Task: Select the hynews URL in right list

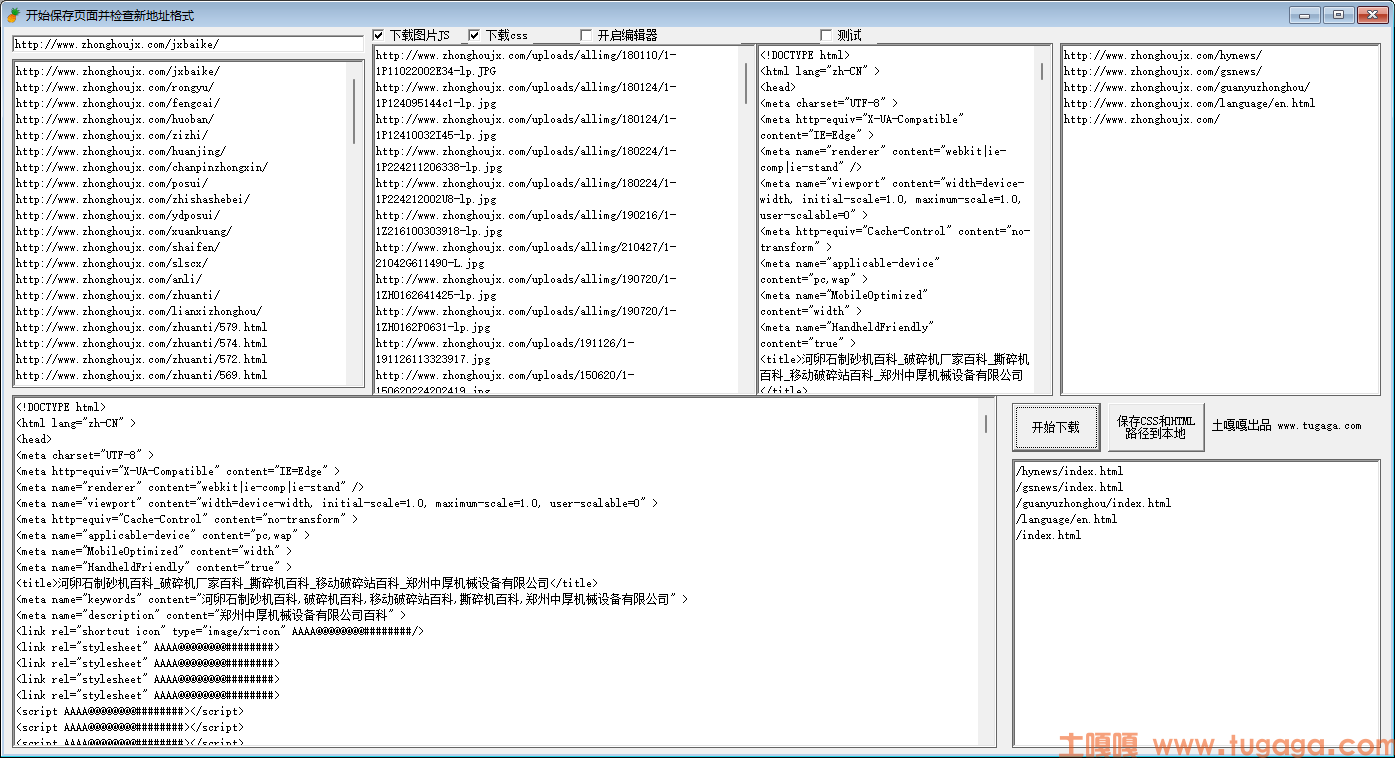Action: [x=1163, y=55]
